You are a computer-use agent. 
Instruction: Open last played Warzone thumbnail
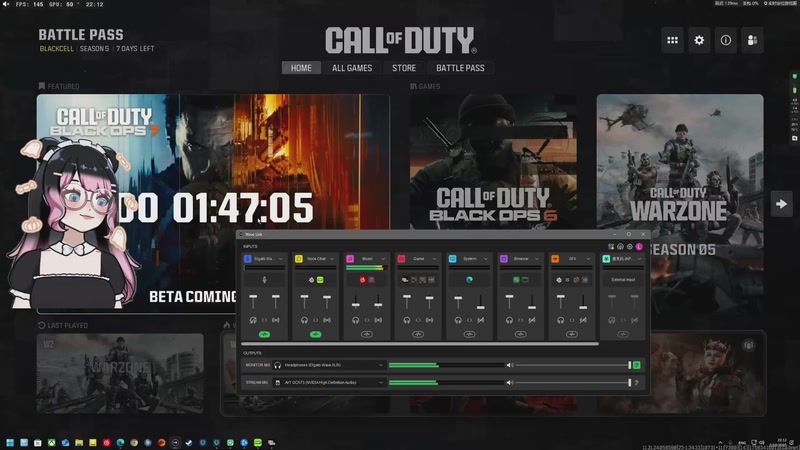pyautogui.click(x=120, y=373)
